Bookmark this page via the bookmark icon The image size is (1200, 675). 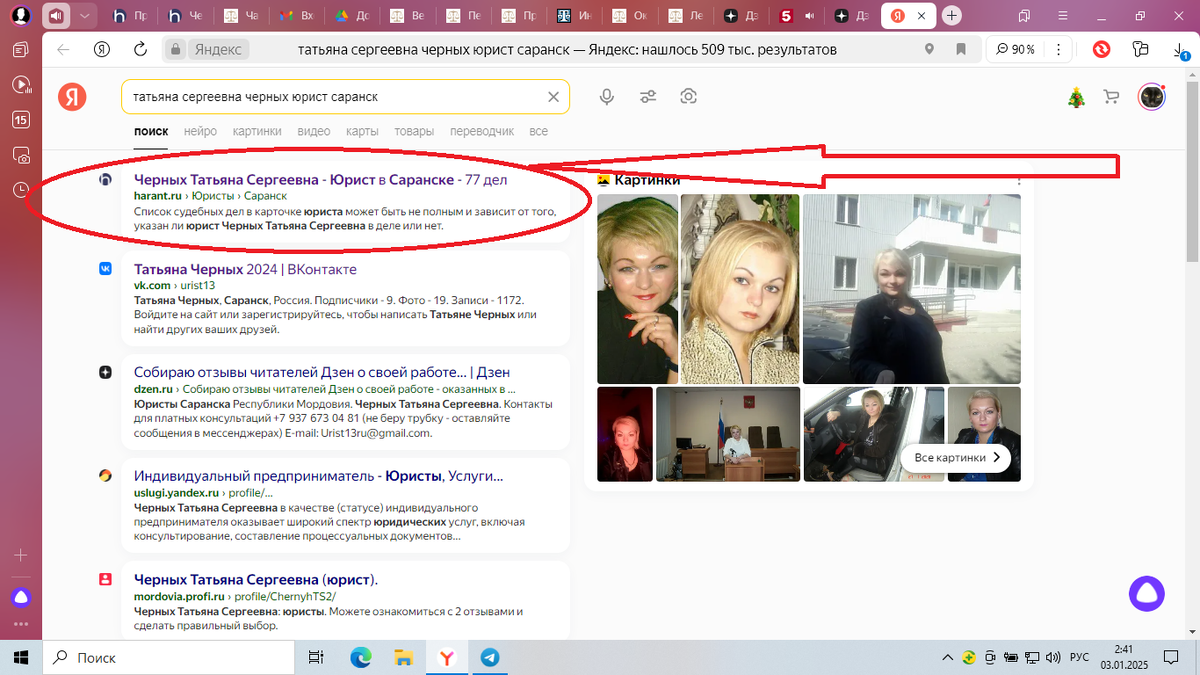pyautogui.click(x=960, y=50)
